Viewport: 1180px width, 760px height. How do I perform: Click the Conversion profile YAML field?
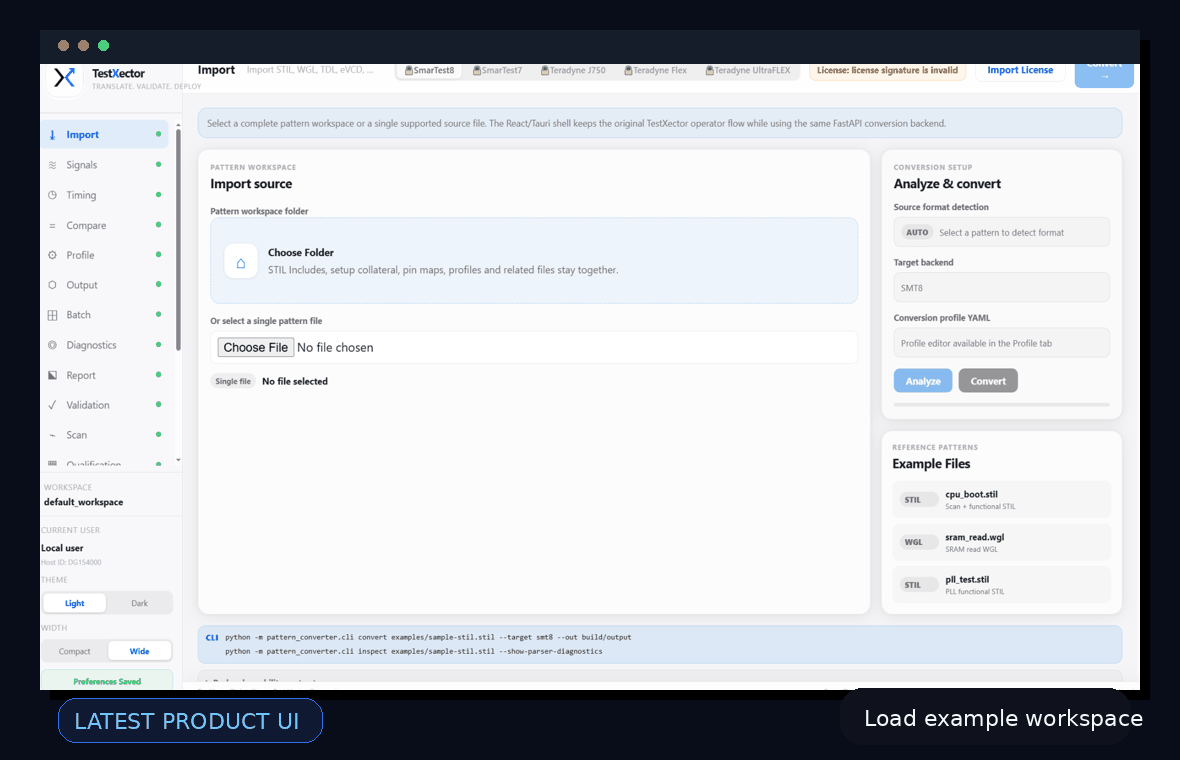[x=1001, y=343]
